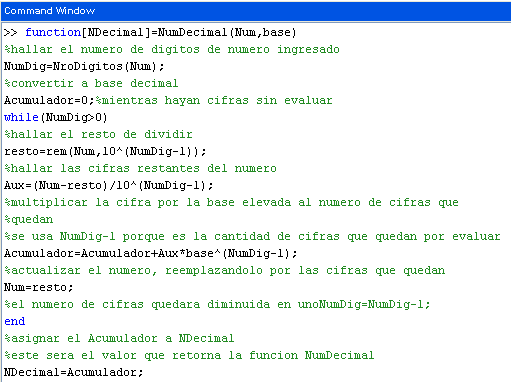The width and height of the screenshot is (511, 382).
Task: Click the 'end' keyword
Action: pyautogui.click(x=15, y=321)
